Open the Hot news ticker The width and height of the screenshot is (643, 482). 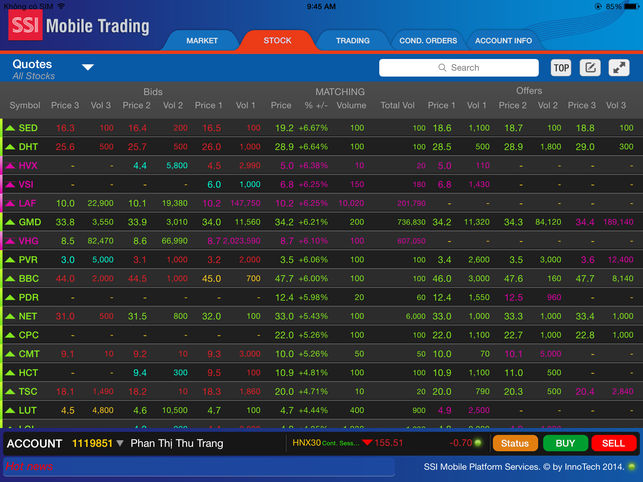pos(30,467)
